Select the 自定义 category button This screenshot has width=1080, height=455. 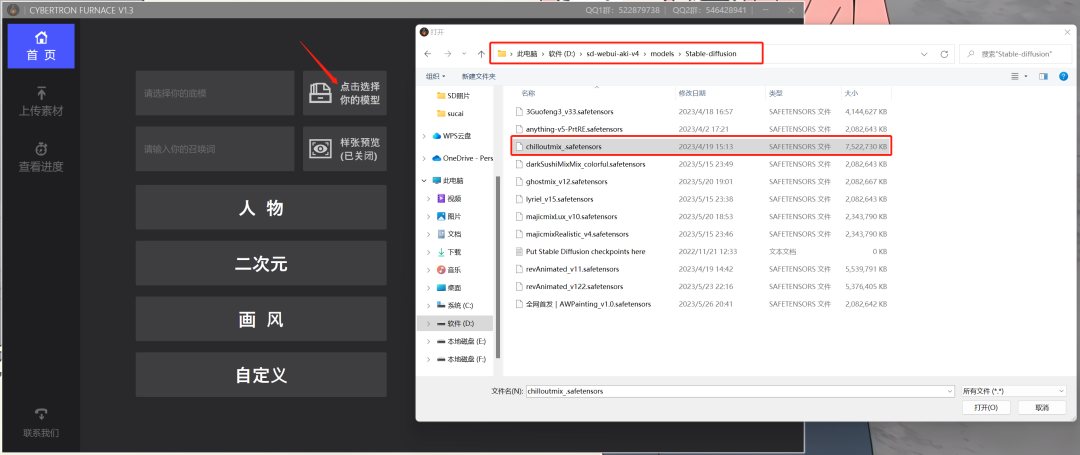[x=261, y=374]
